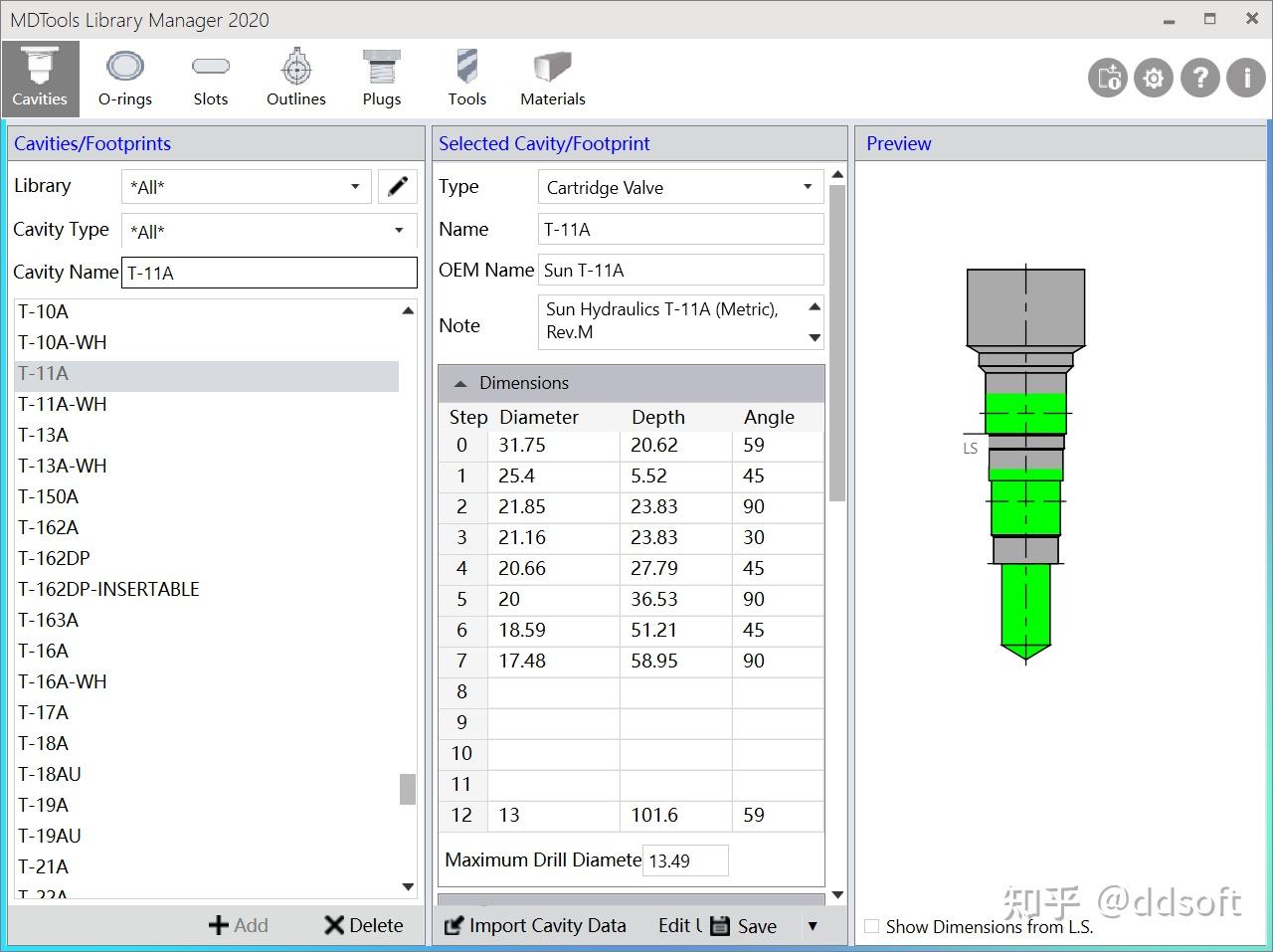Screen dimensions: 1273x952
Task: Open the Tools section
Action: (466, 79)
